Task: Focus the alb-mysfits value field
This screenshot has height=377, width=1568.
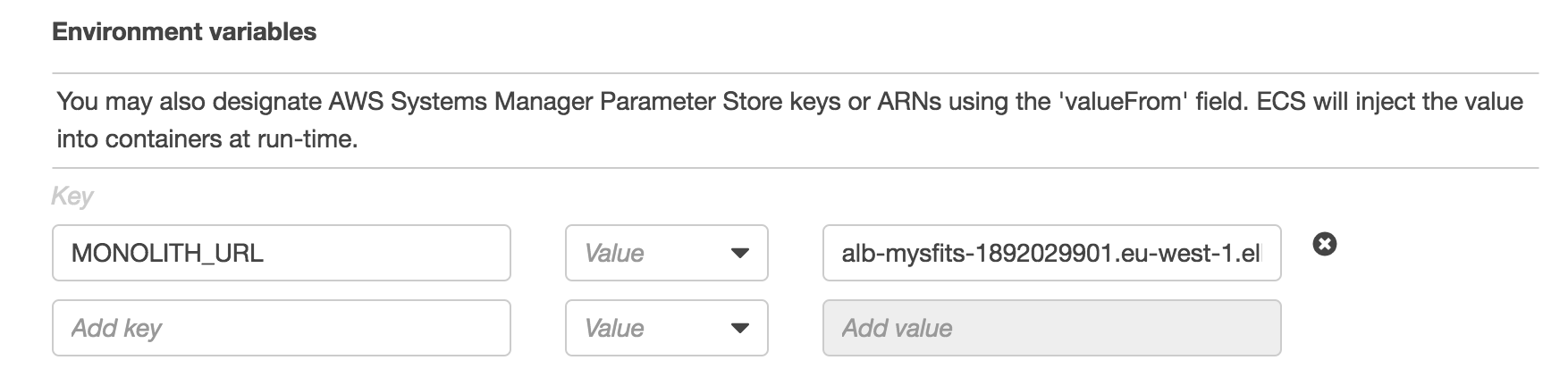Action: [x=1051, y=253]
